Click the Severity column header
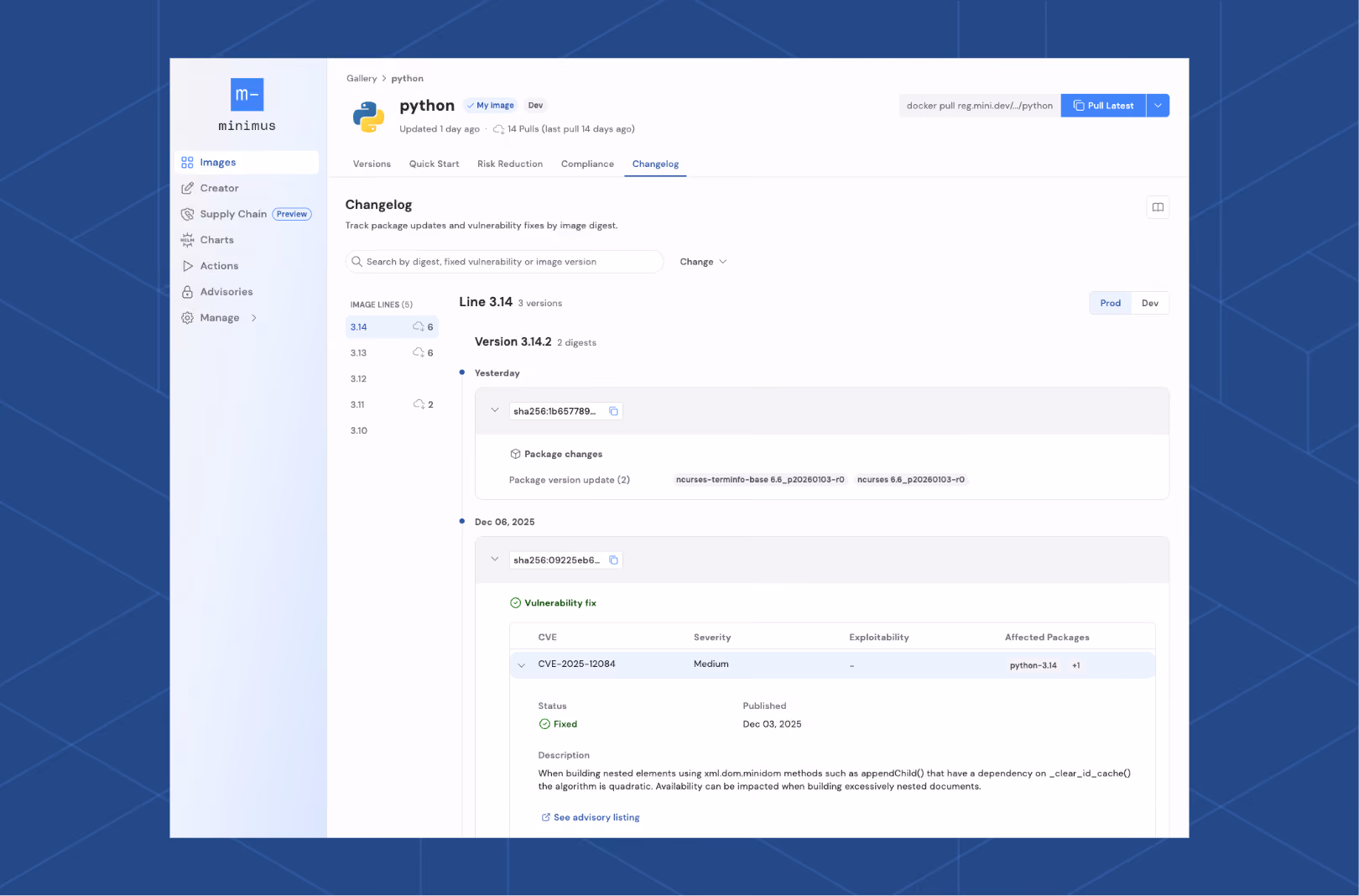 [712, 638]
